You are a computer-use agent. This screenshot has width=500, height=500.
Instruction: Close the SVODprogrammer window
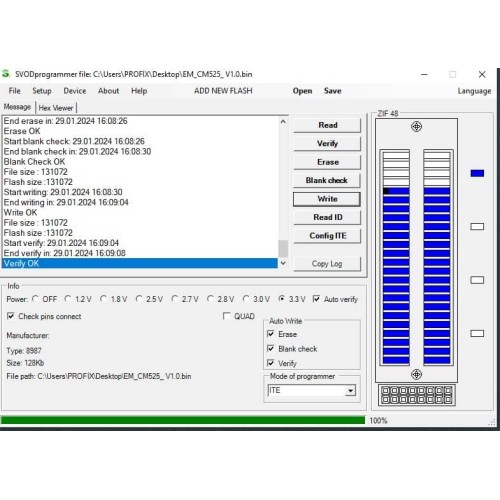[x=482, y=74]
